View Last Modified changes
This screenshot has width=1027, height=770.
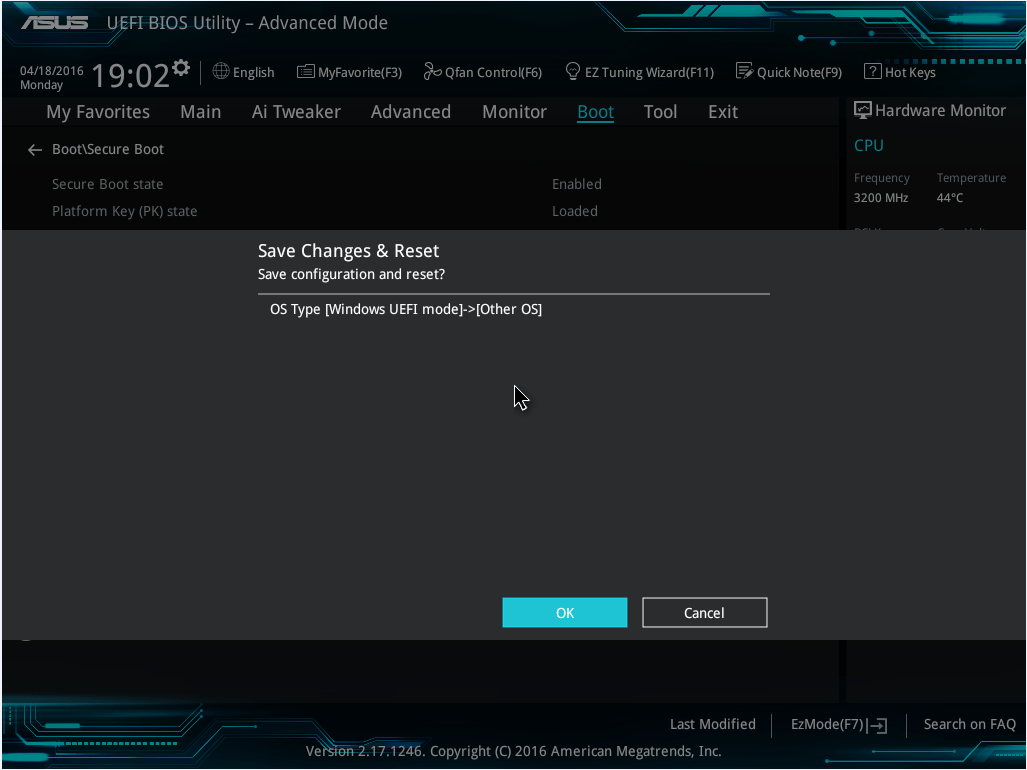pos(712,724)
